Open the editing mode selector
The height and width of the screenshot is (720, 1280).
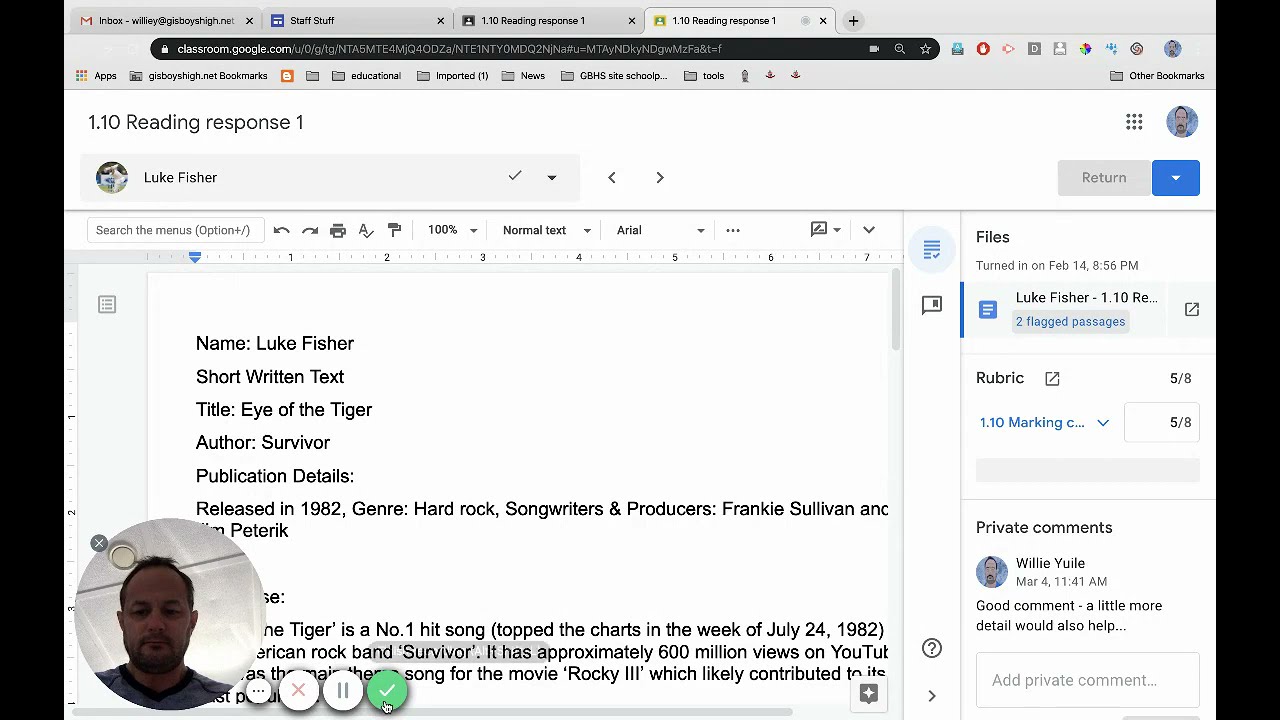click(x=826, y=230)
